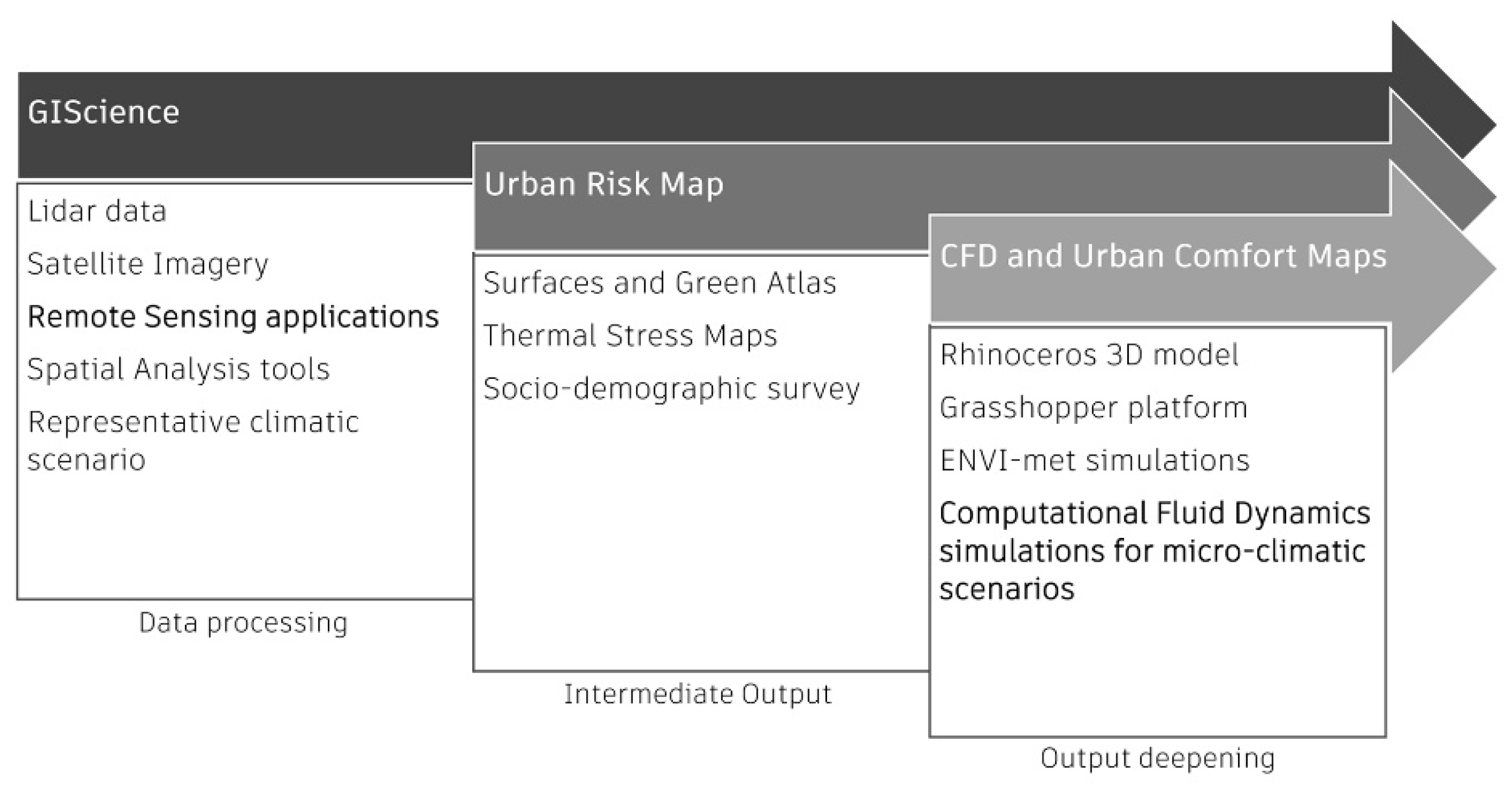Select Socio-demographic survey item
The width and height of the screenshot is (1512, 786).
(x=671, y=389)
